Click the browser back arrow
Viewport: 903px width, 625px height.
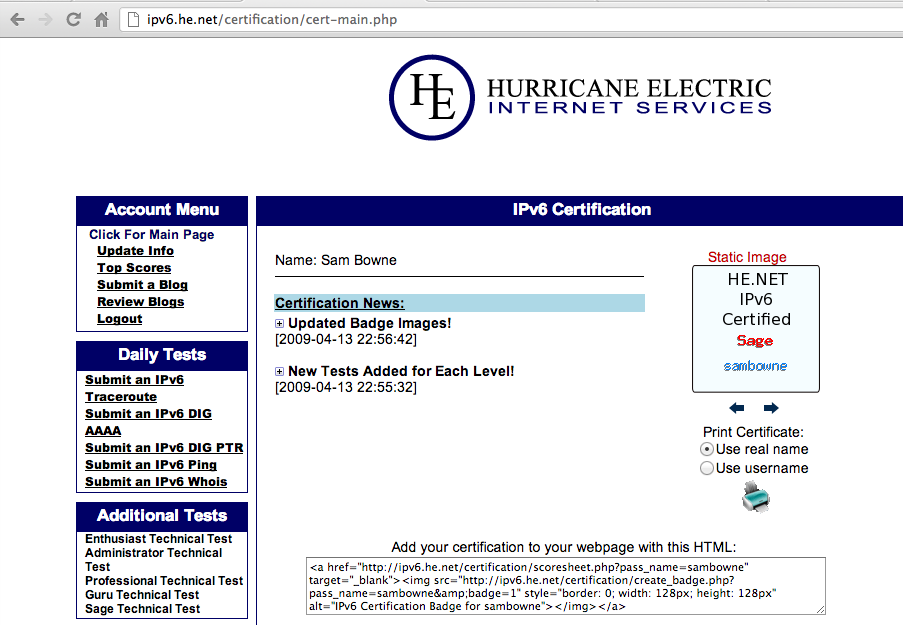(18, 20)
